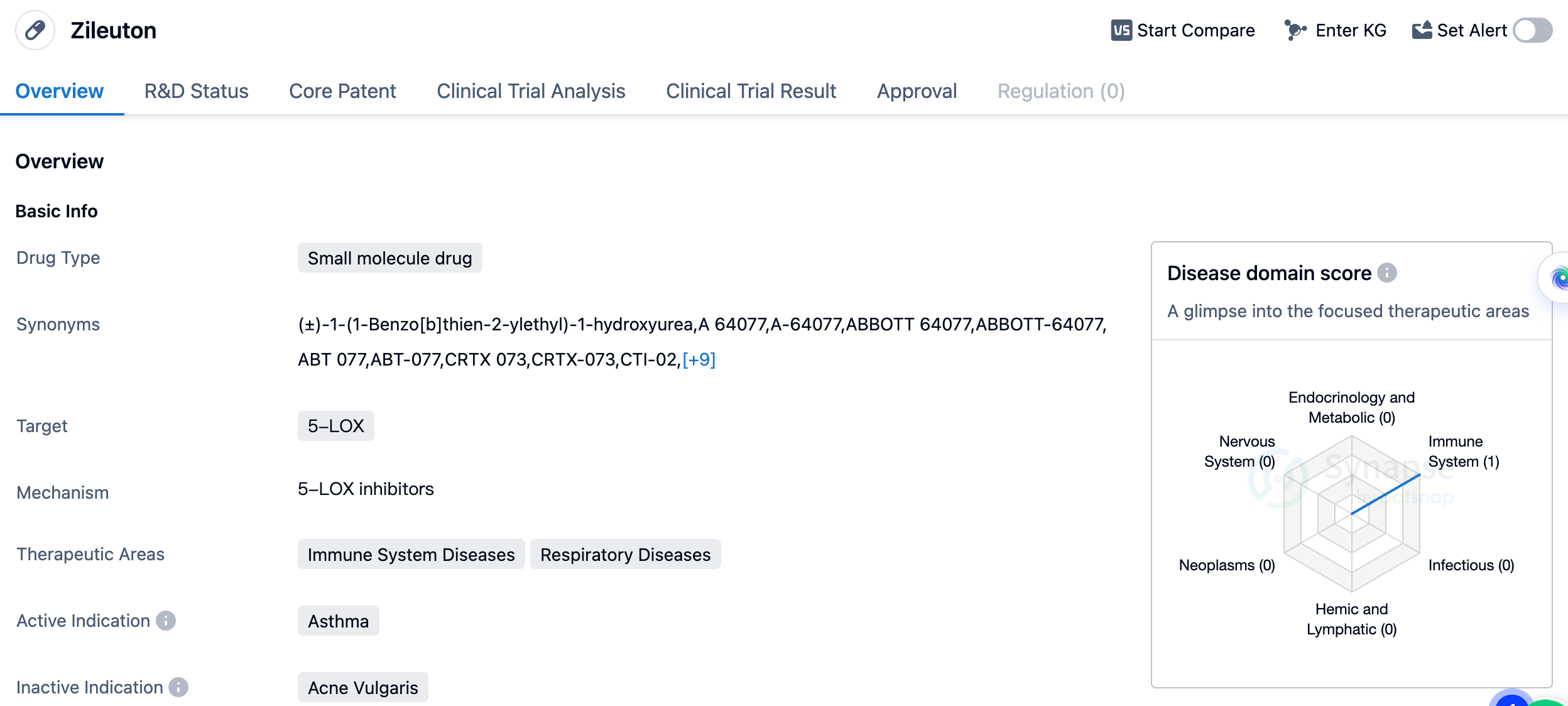Switch to the Core Patent tab
Screen dimensions: 1568x706
pyautogui.click(x=342, y=91)
